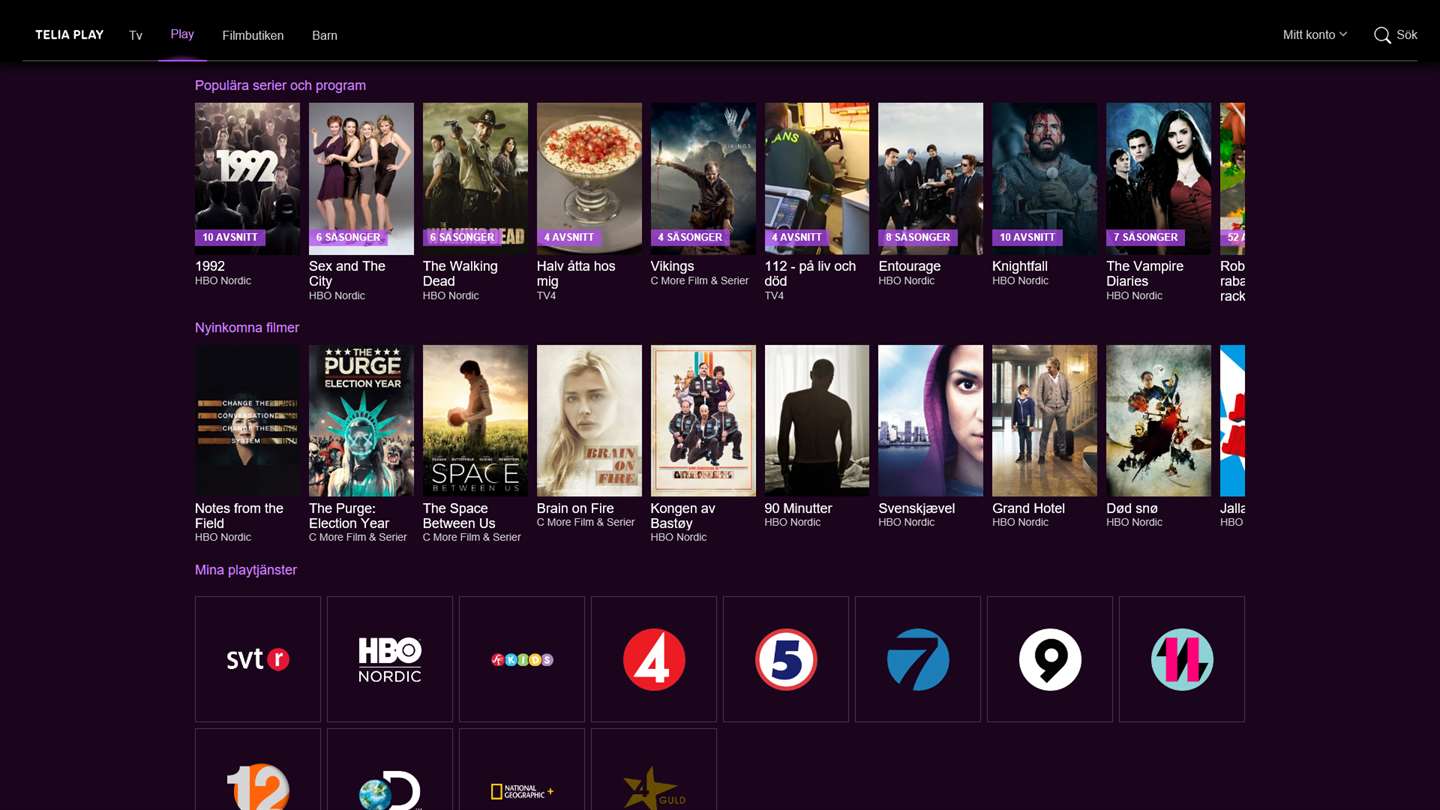Open The Space Between Us poster
Viewport: 1440px width, 810px height.
(x=475, y=421)
